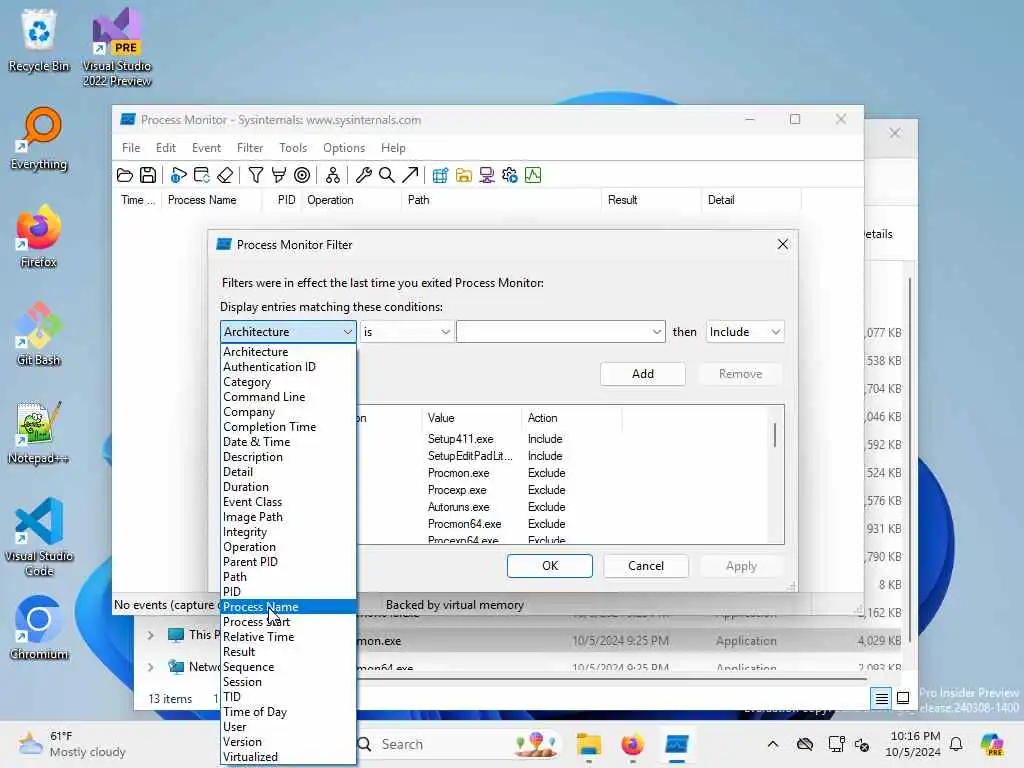Open the Visual Studio Code desktop shortcut
The height and width of the screenshot is (768, 1024).
[x=39, y=537]
